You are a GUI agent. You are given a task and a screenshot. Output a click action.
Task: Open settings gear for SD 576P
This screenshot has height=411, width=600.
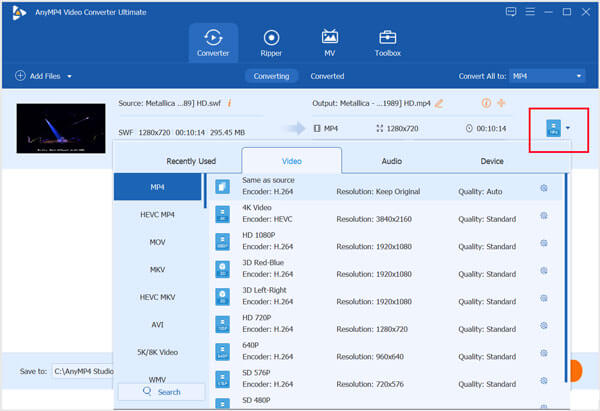pos(544,381)
